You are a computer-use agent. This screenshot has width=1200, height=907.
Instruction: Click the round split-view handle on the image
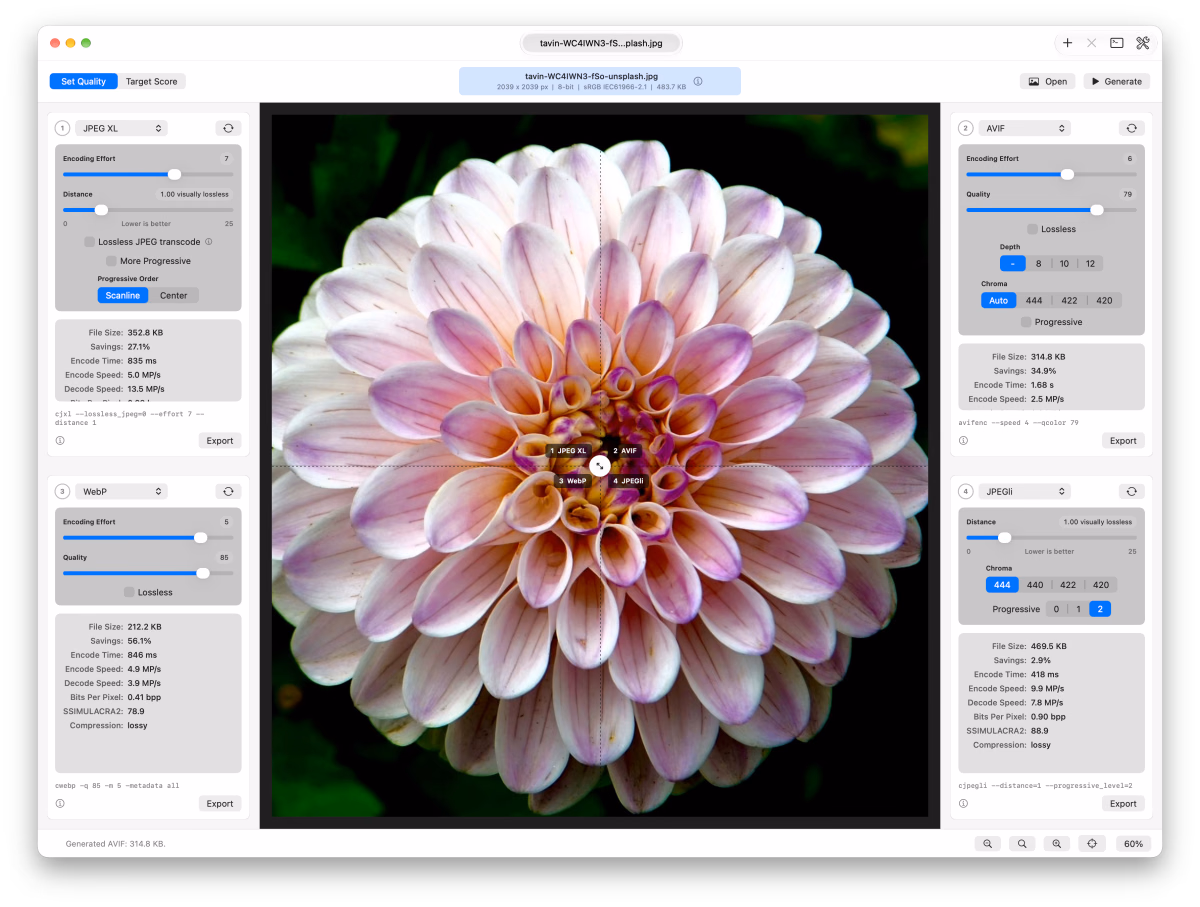[x=600, y=466]
